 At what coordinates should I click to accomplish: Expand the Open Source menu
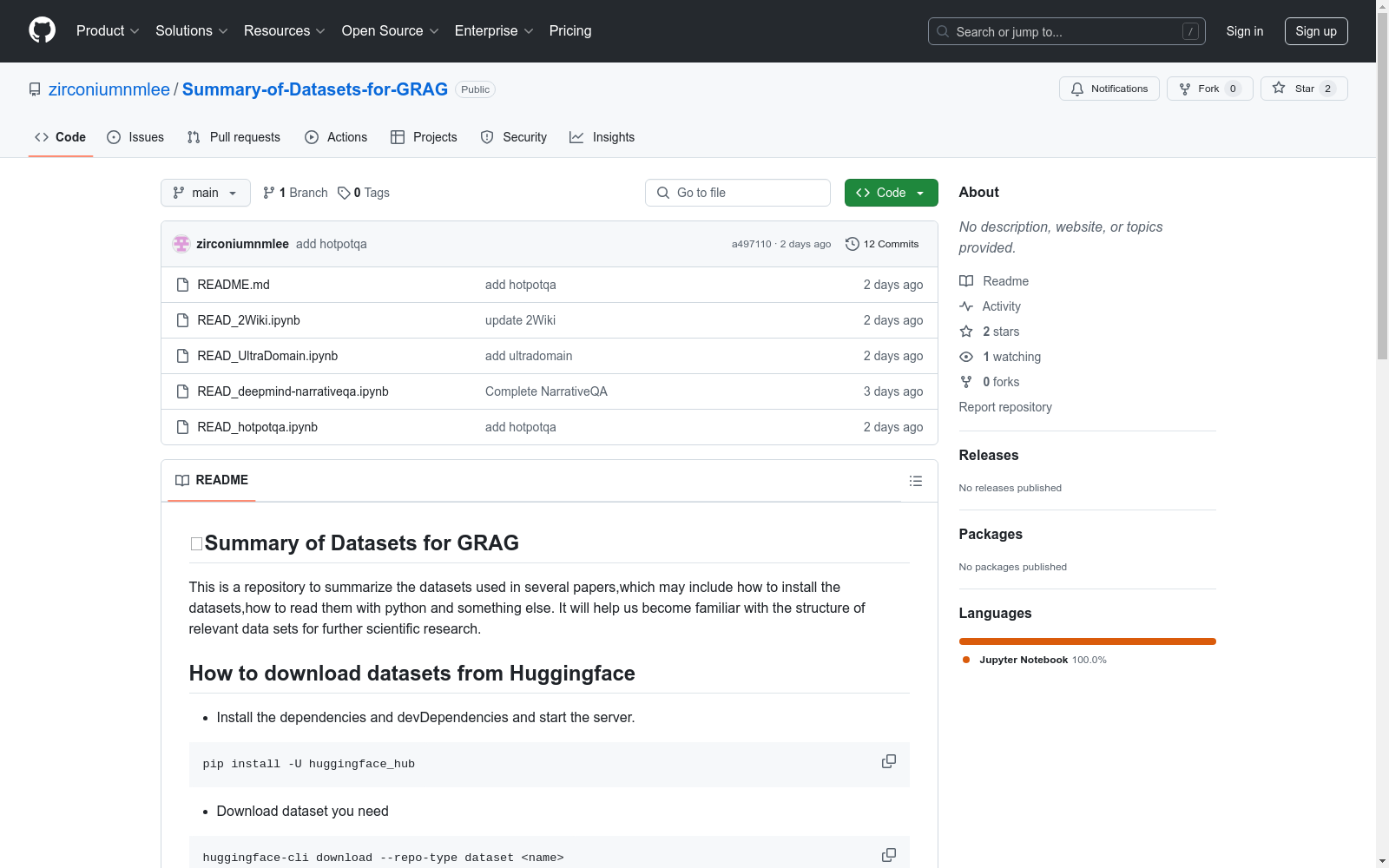point(391,31)
